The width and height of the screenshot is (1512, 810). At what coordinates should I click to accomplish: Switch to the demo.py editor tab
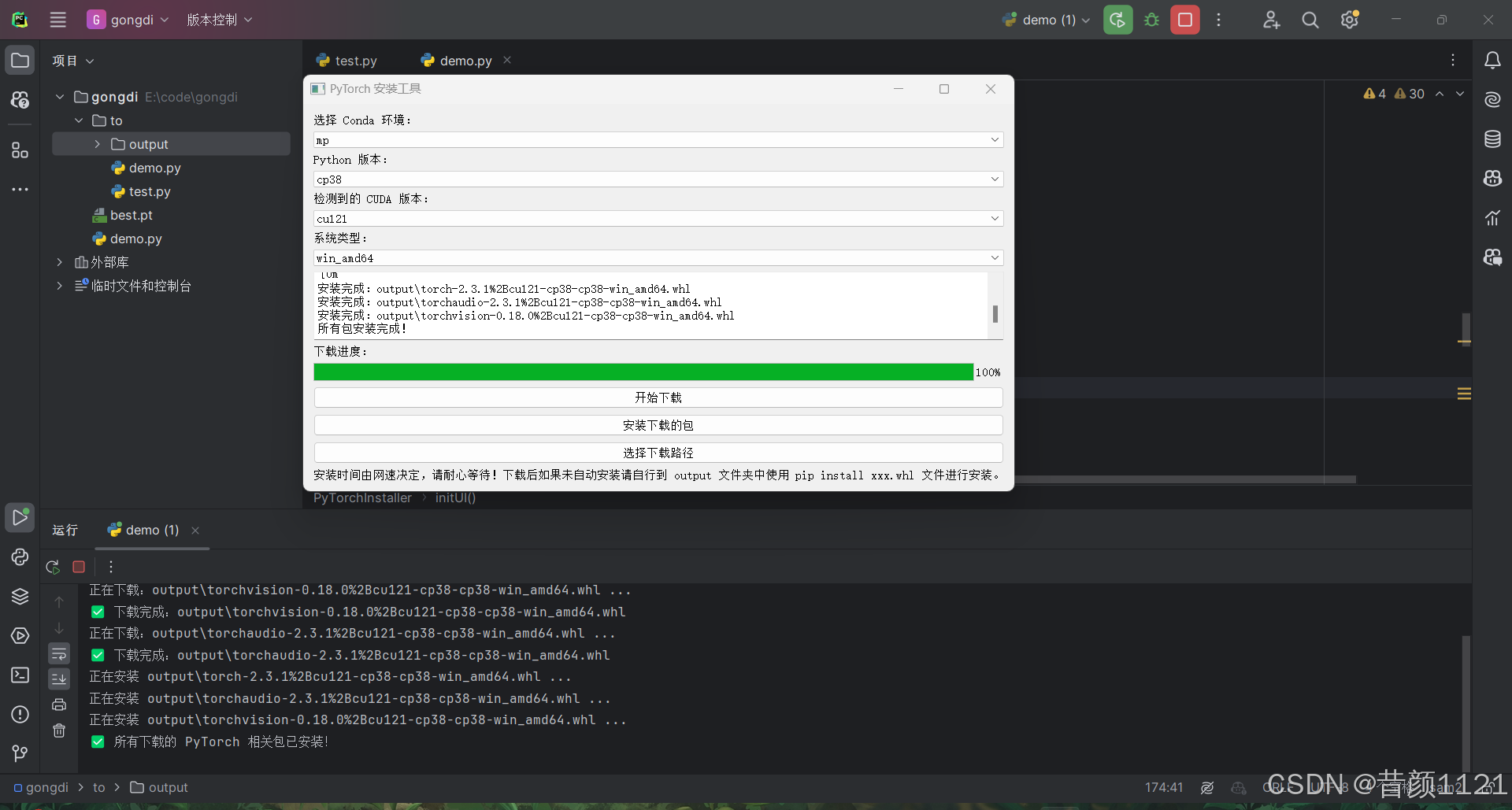457,61
